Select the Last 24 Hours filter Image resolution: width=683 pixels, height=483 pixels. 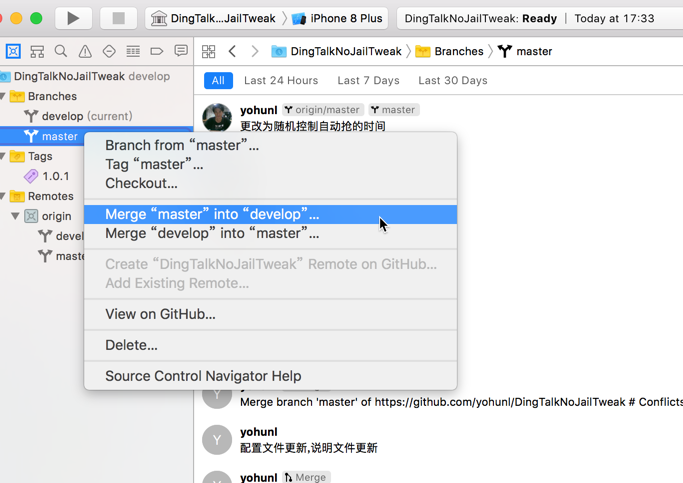pos(281,81)
